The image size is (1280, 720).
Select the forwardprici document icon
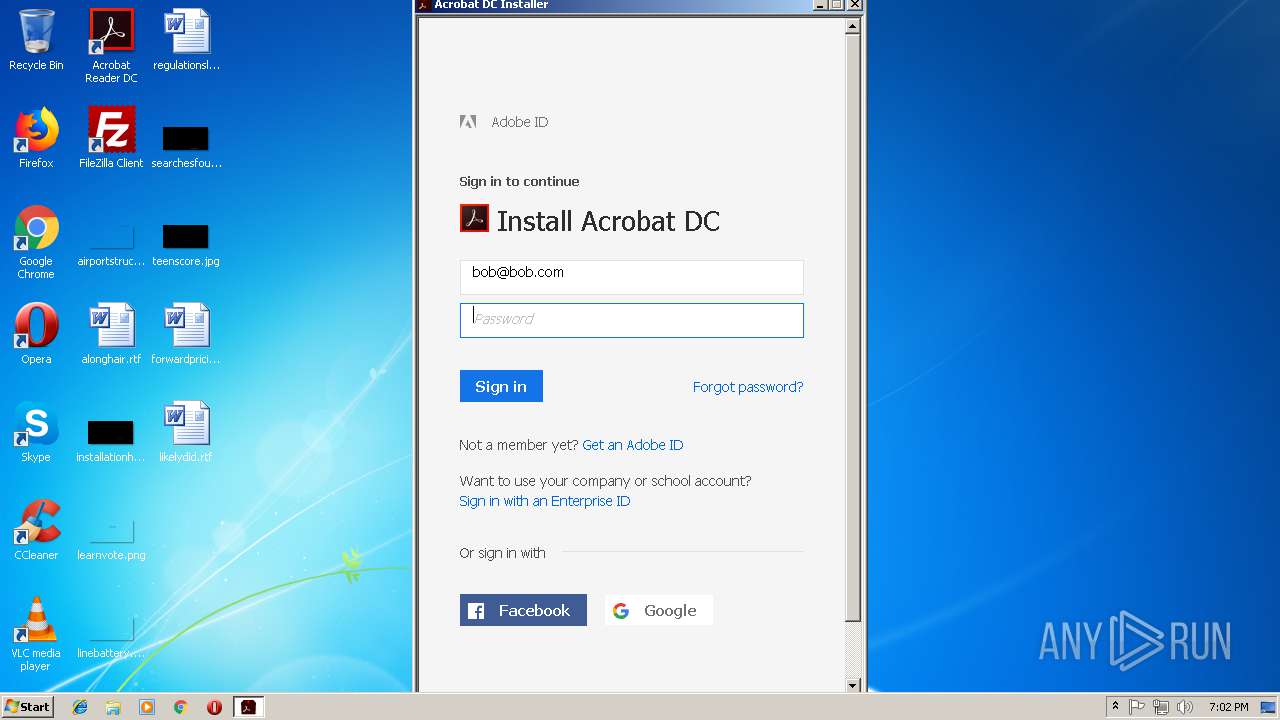(186, 334)
